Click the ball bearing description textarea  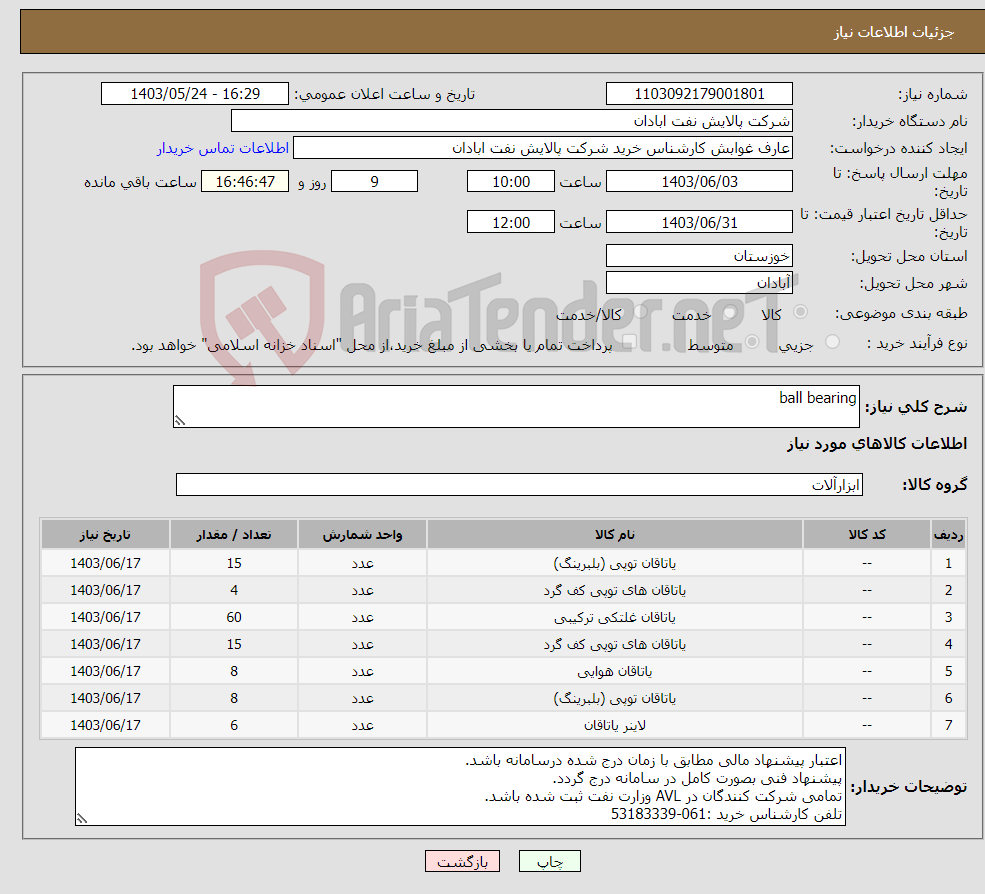click(516, 406)
